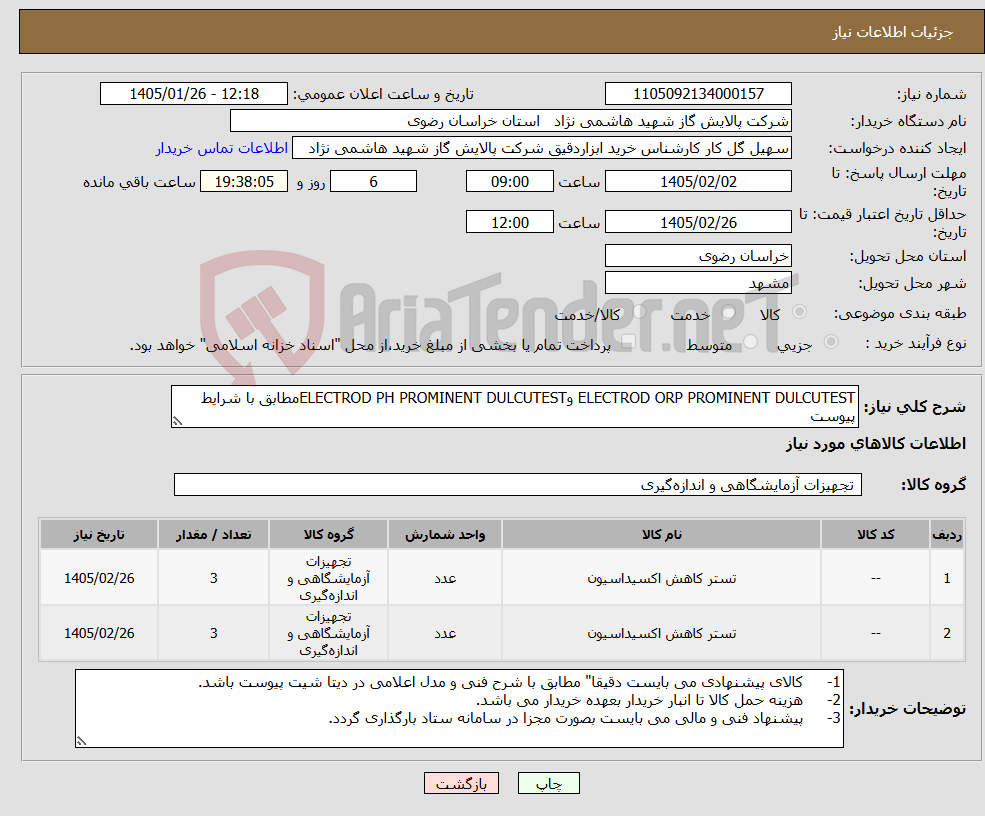Viewport: 985px width, 816px height.
Task: Click the چاپ print button
Action: coord(548,783)
